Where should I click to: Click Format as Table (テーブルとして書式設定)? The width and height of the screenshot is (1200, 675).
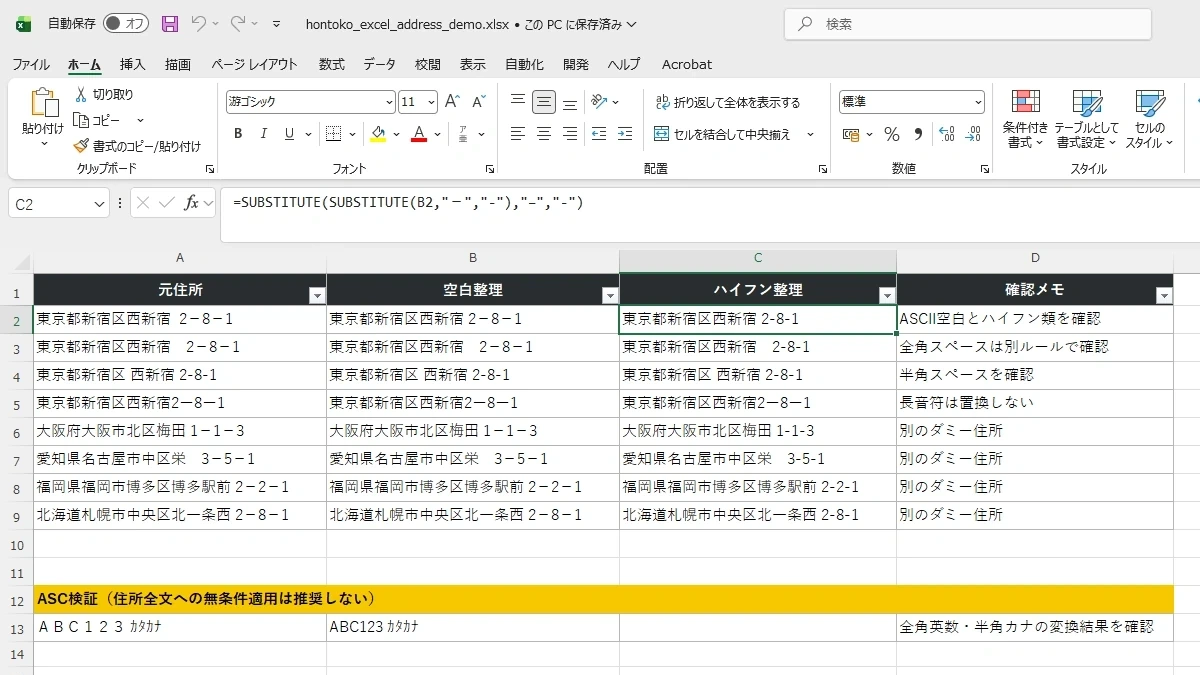(1086, 119)
